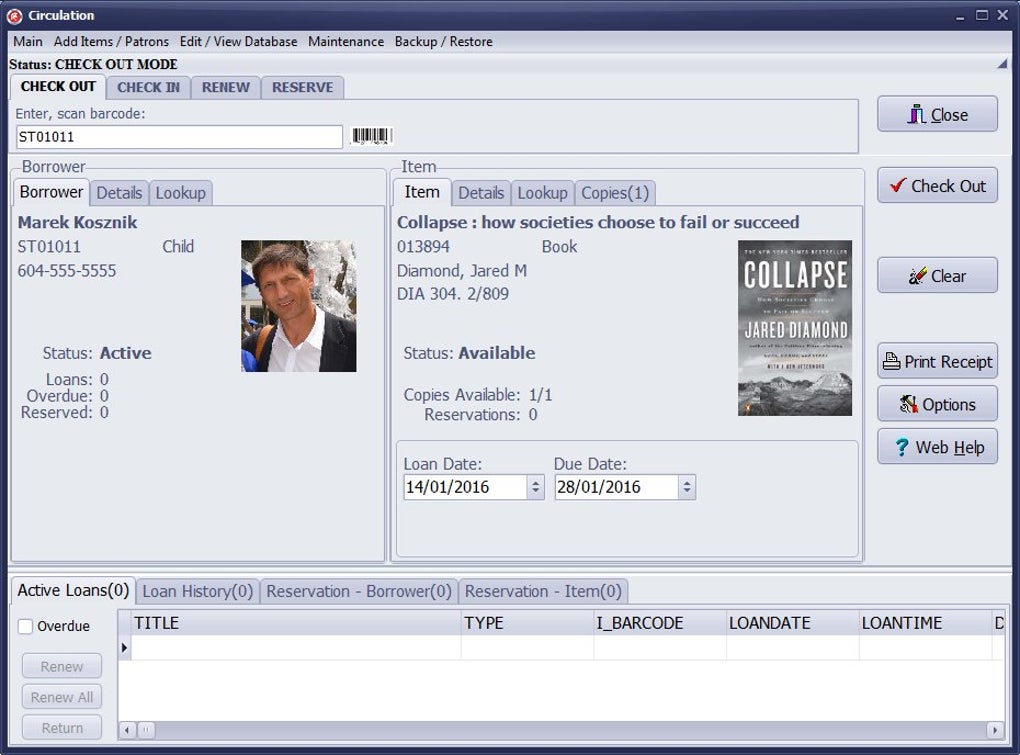
Task: Click the Return button
Action: [62, 728]
